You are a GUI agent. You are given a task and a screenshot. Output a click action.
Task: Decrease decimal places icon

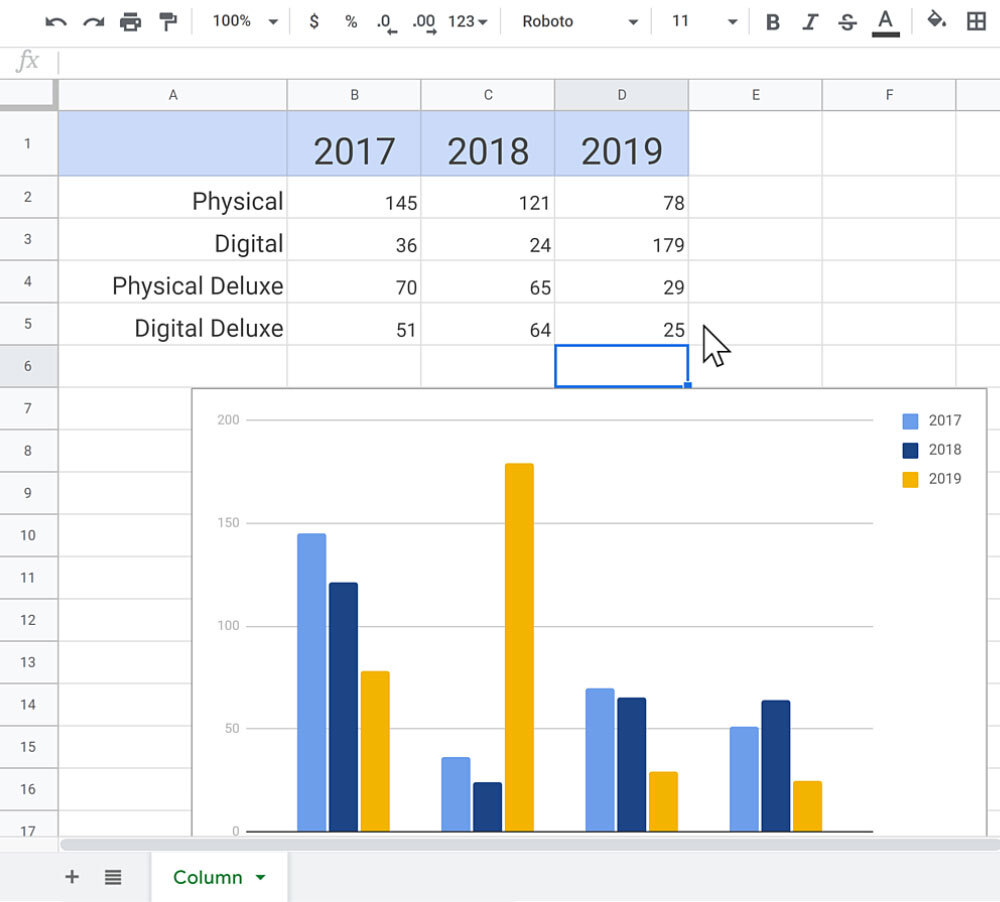point(386,23)
